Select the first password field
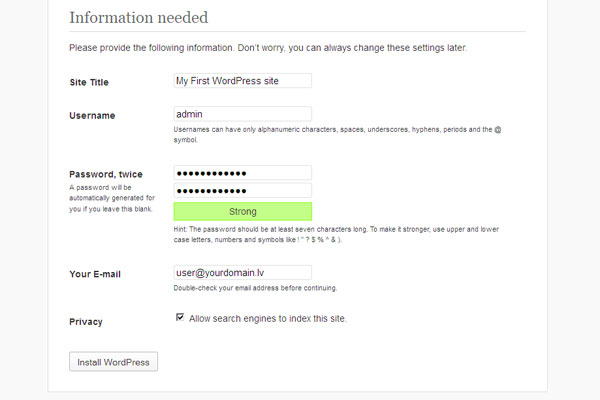Viewport: 600px width, 400px height. coord(243,173)
